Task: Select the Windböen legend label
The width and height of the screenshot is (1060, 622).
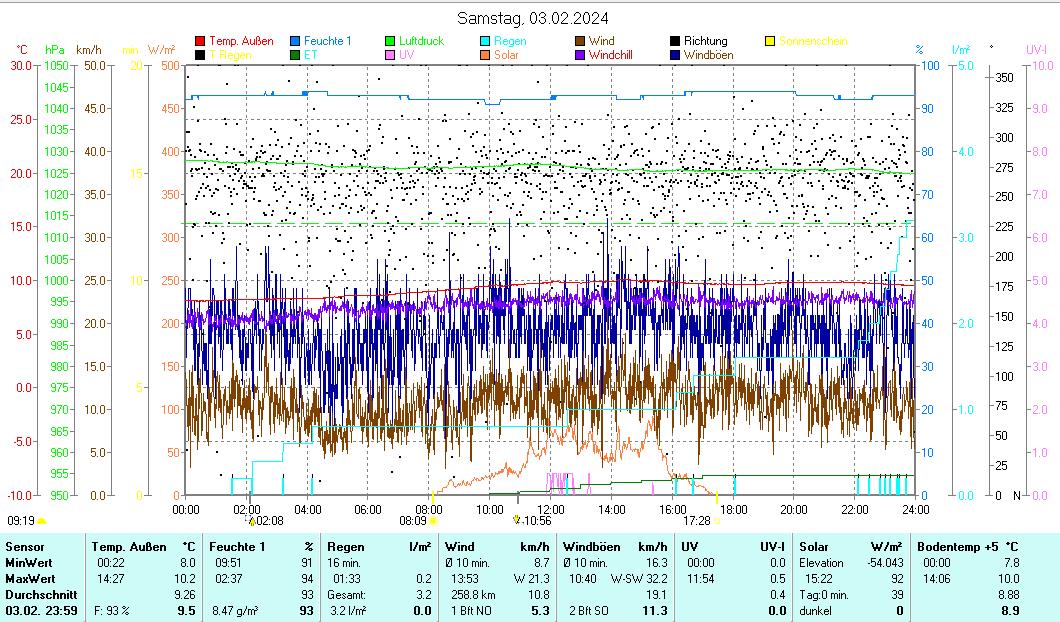Action: pyautogui.click(x=708, y=55)
